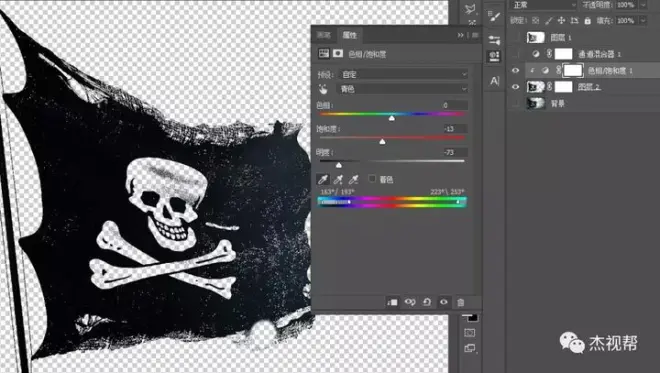Hide the 图层 2 layer
The width and height of the screenshot is (660, 373).
[x=515, y=87]
